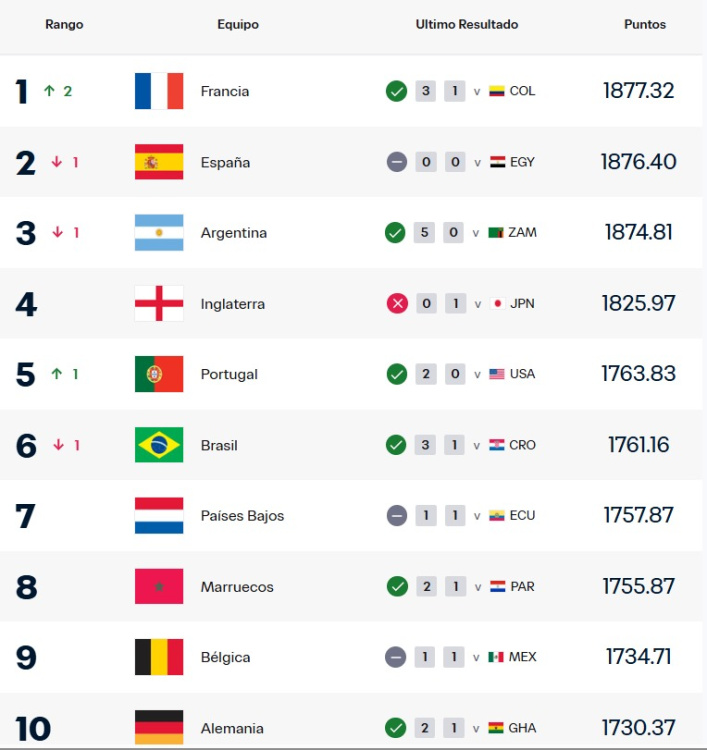The image size is (707, 750).
Task: Click the green up arrow for Portugal
Action: tap(57, 374)
